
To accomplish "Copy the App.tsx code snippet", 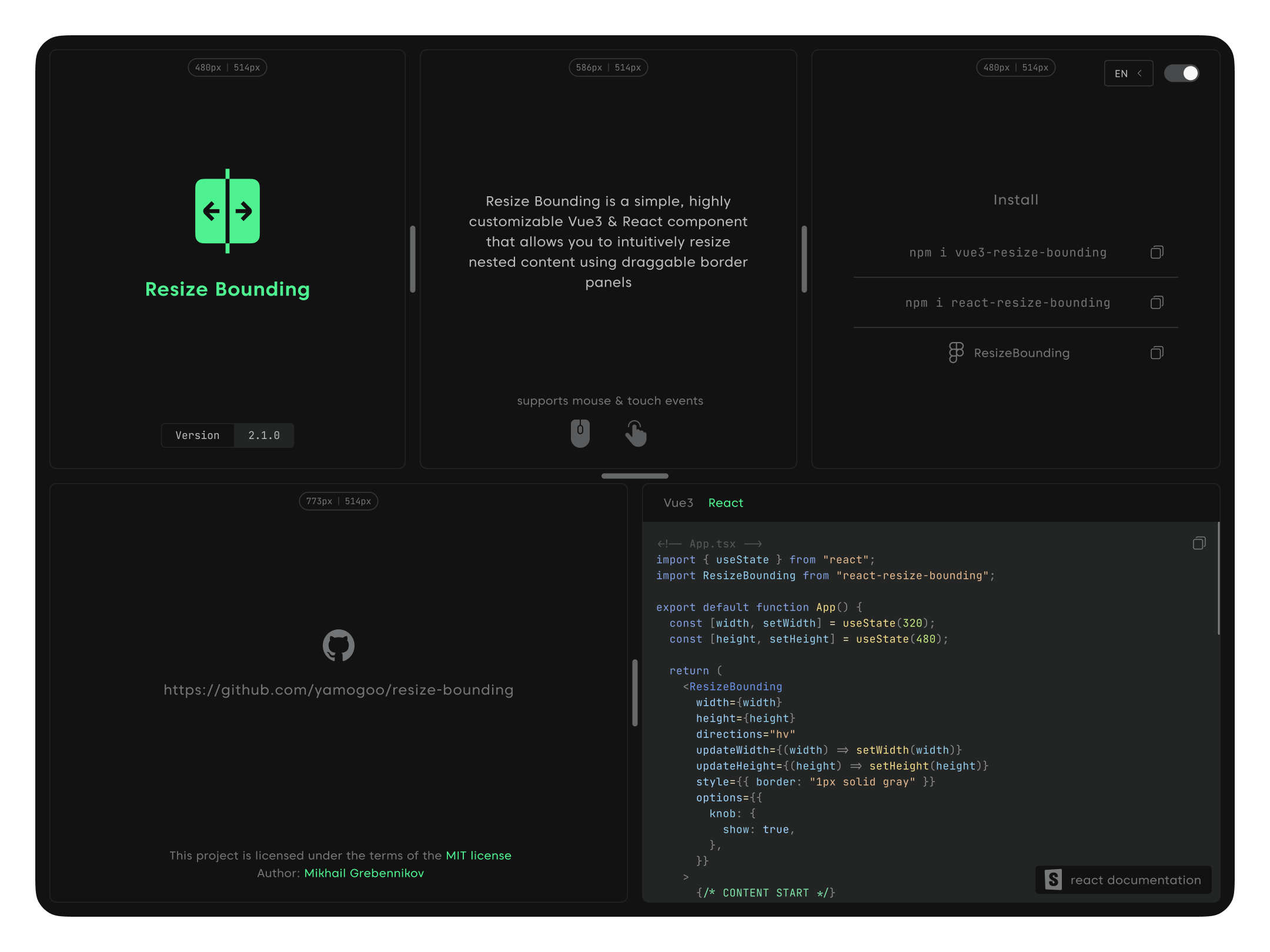I will tap(1198, 544).
